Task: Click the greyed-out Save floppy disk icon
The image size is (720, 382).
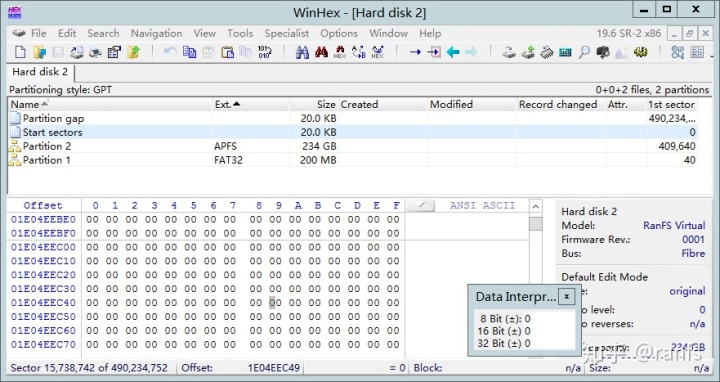Action: 58,52
